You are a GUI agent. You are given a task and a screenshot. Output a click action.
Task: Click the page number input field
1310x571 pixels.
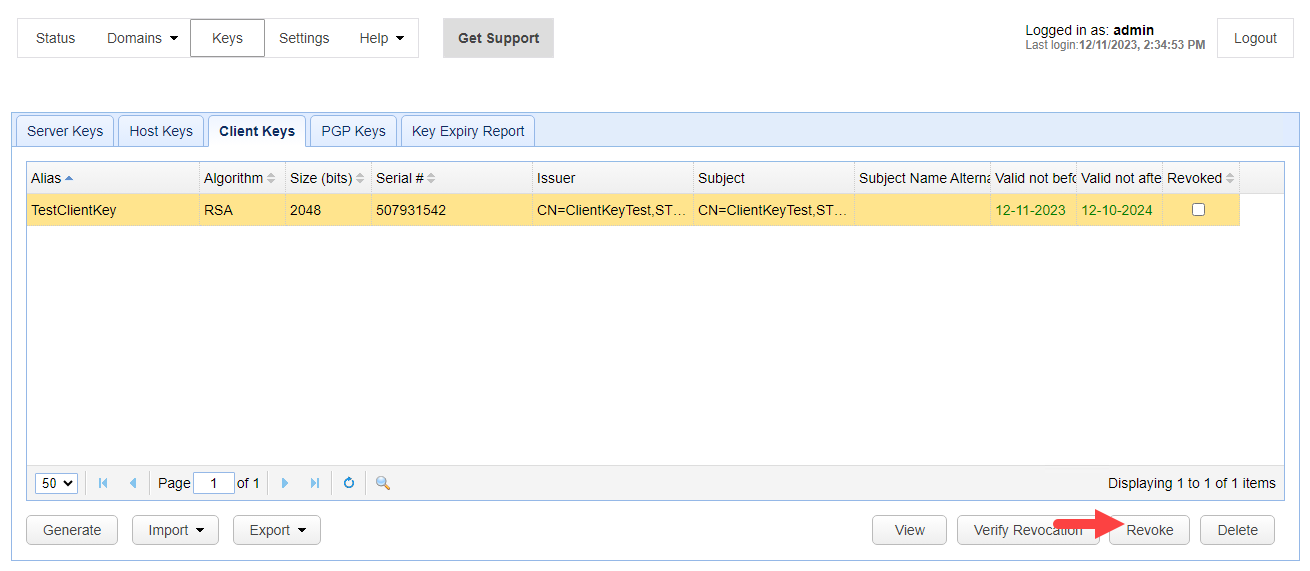point(214,483)
